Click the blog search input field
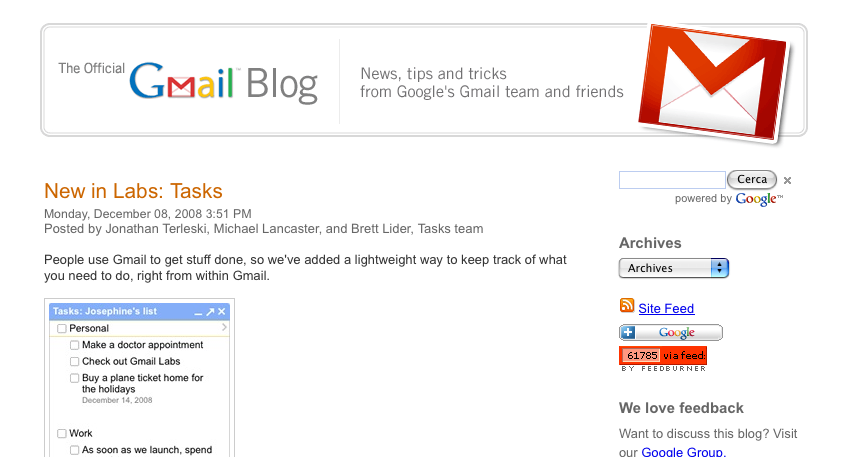This screenshot has width=844, height=457. pos(672,180)
